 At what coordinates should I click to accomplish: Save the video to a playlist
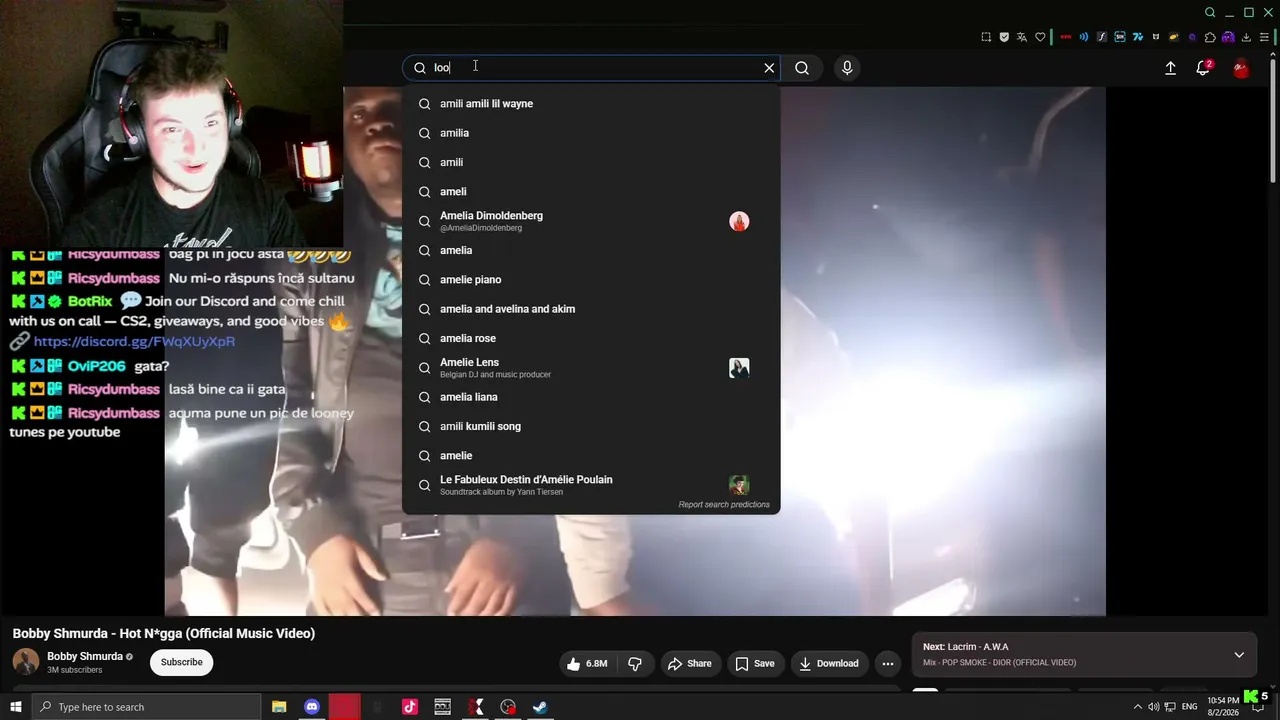(755, 663)
